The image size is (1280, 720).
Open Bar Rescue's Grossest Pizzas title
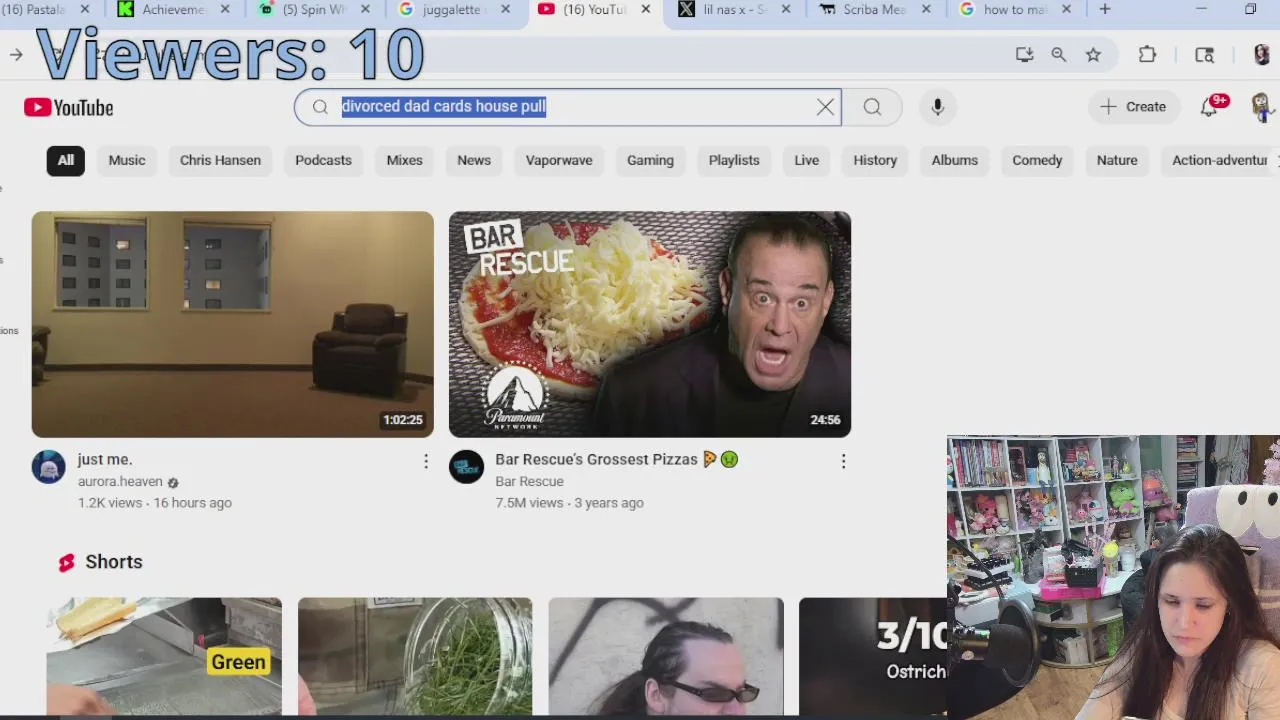616,459
